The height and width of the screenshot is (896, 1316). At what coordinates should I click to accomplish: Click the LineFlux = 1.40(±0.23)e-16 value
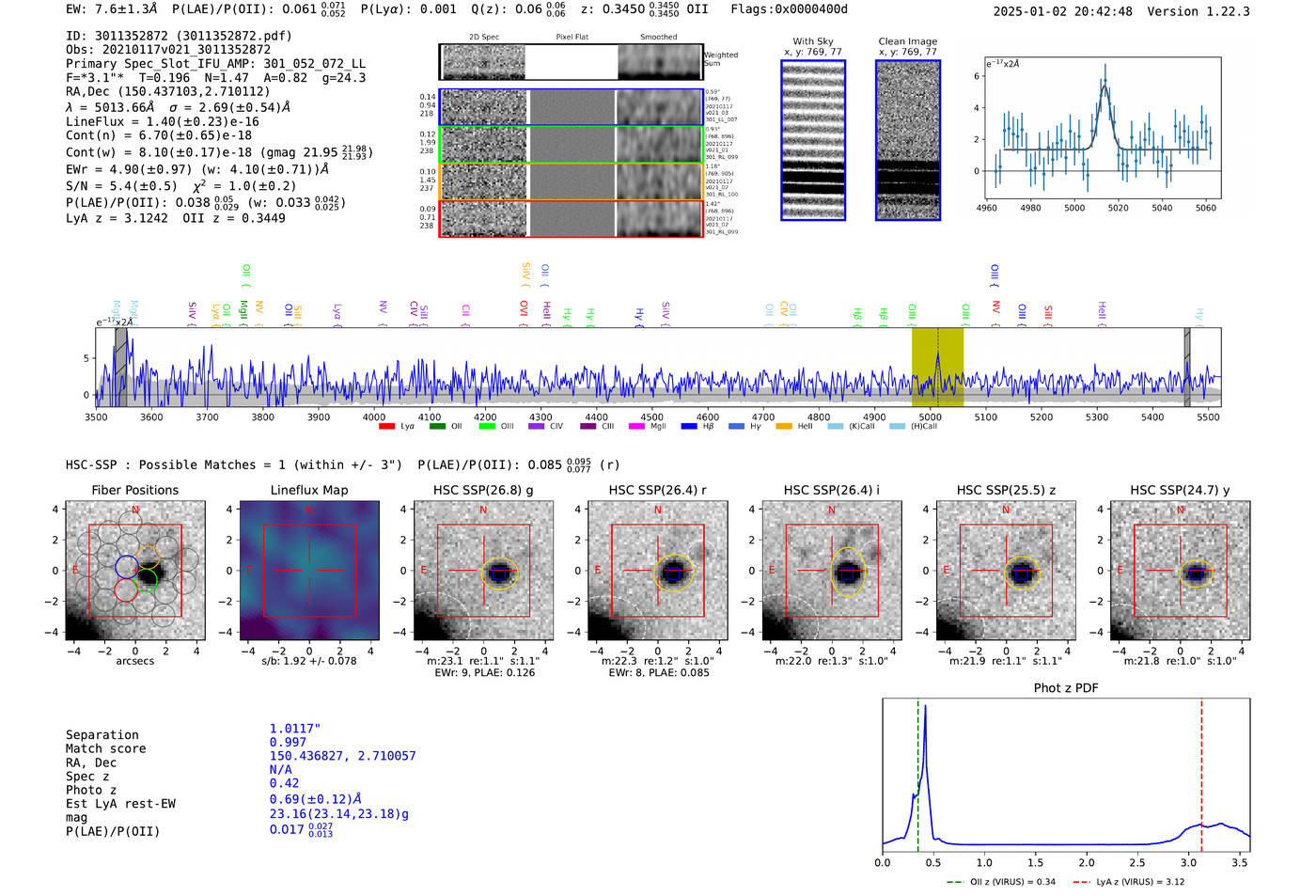(x=163, y=121)
